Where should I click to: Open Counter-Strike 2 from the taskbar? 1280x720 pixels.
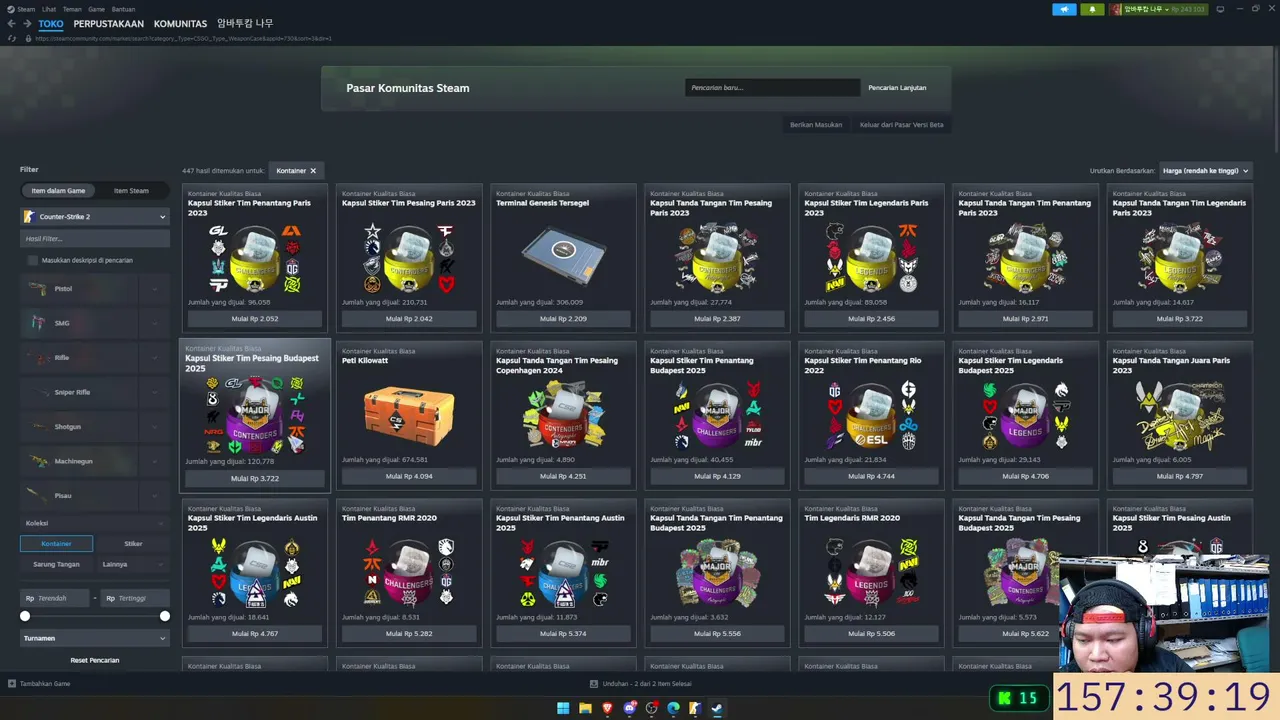click(695, 709)
